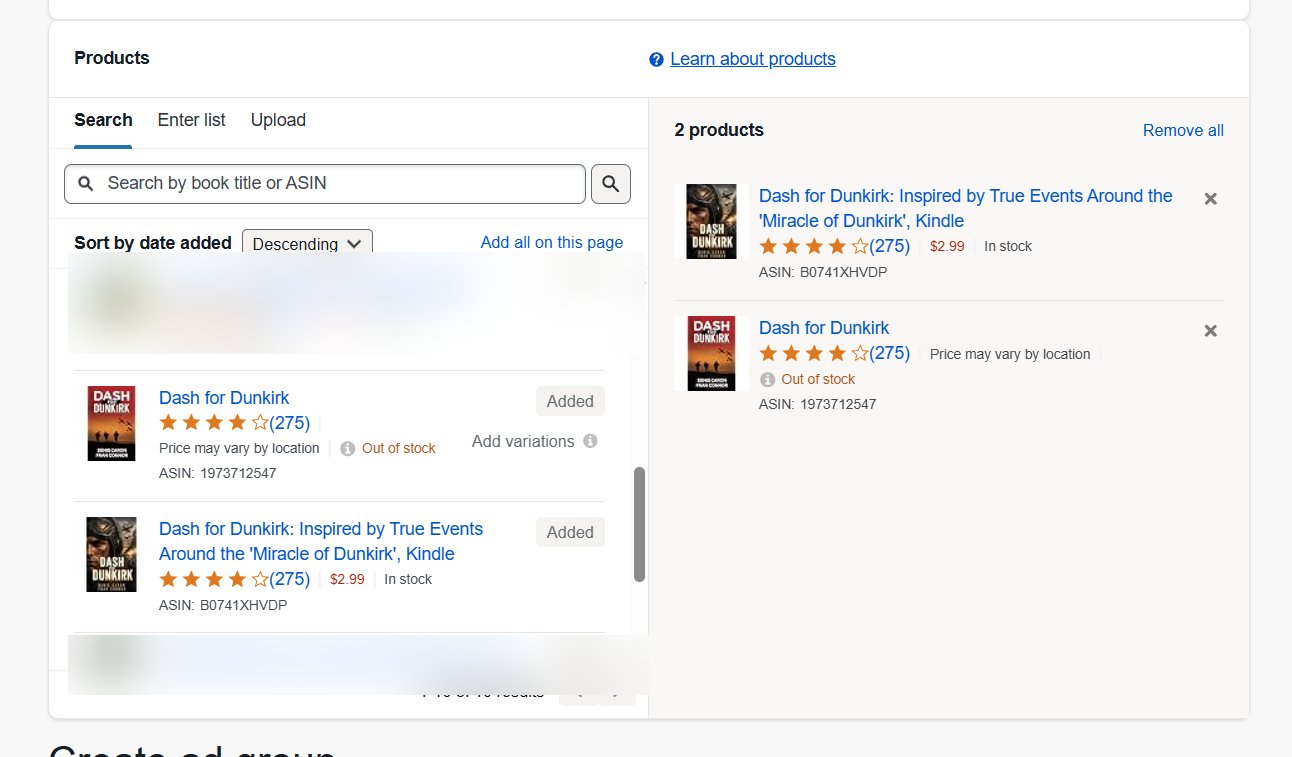Screen dimensions: 1292x757
Task: Open Kindle edition title link in search results
Action: (321, 541)
